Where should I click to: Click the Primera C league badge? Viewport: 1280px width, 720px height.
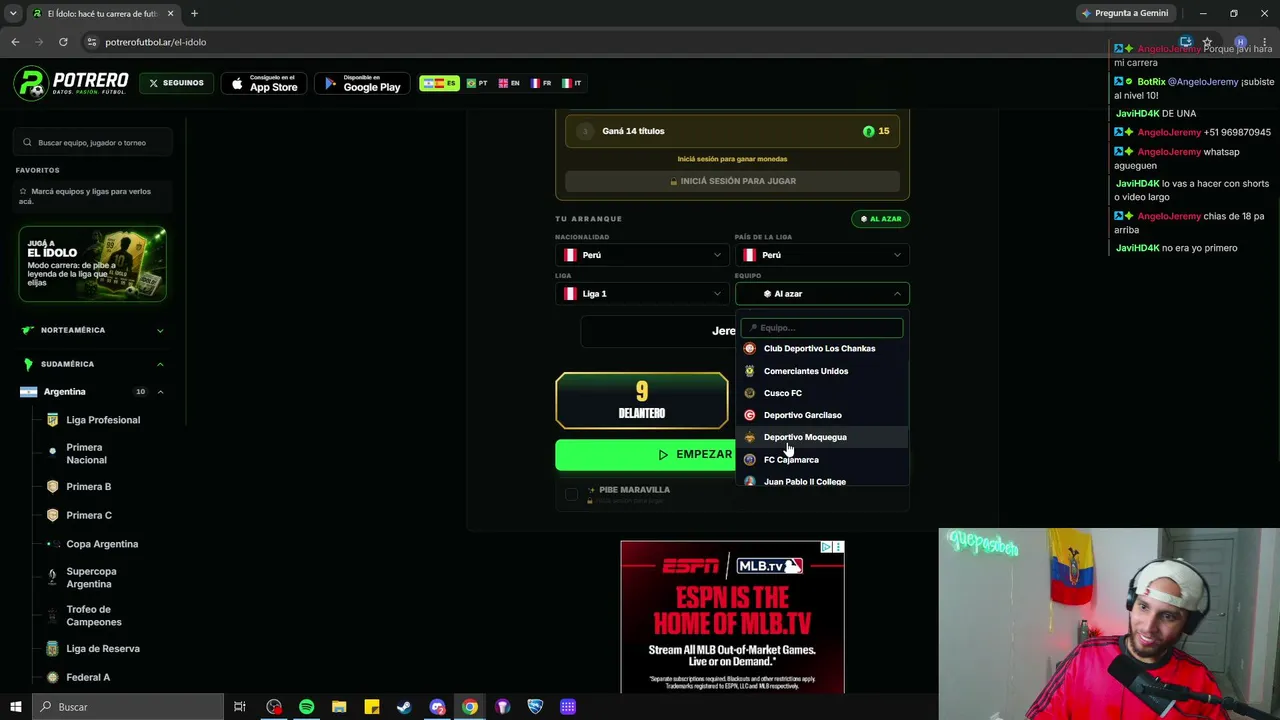click(52, 515)
